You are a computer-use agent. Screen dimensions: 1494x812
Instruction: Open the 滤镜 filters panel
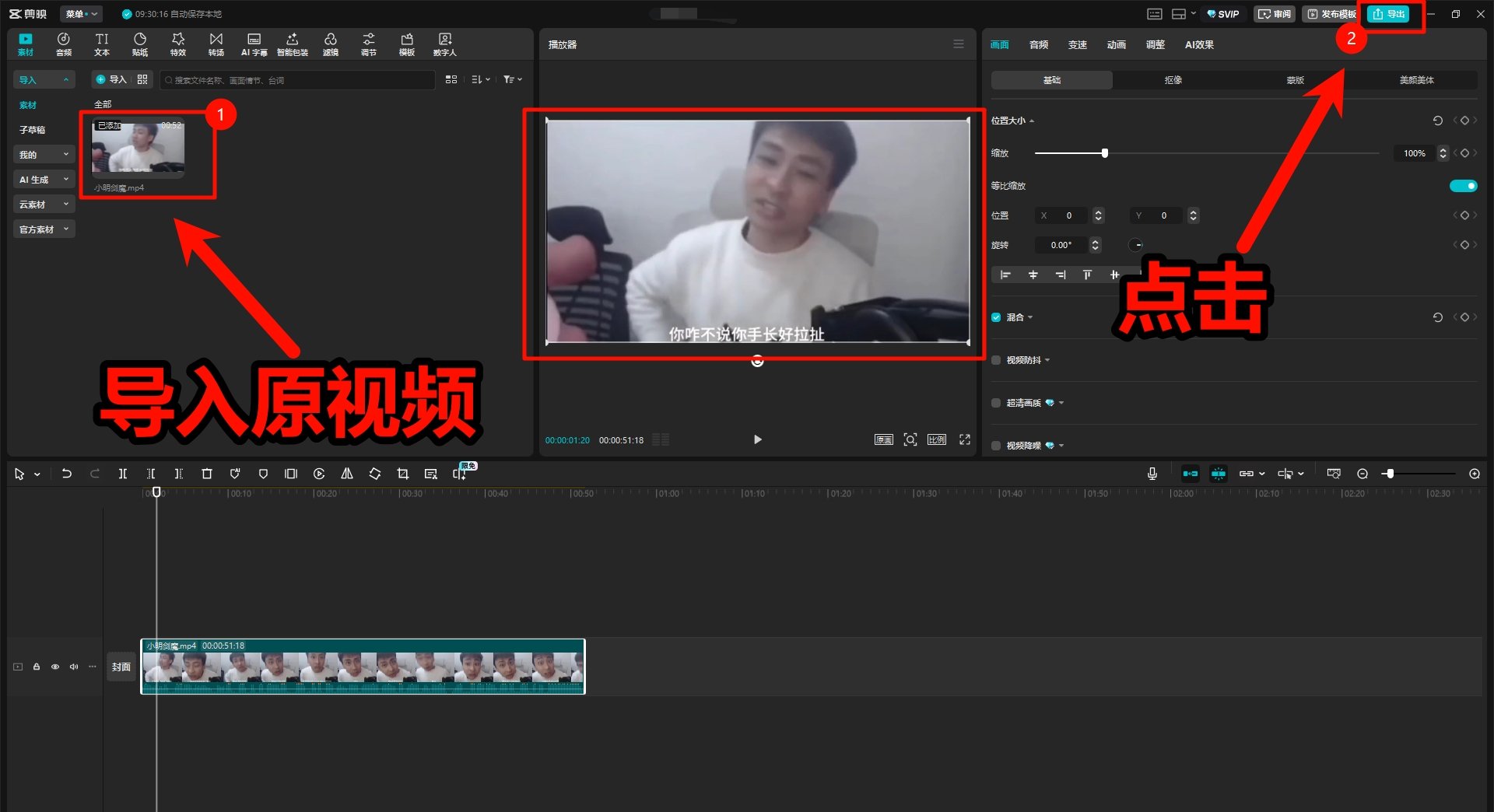pyautogui.click(x=330, y=43)
